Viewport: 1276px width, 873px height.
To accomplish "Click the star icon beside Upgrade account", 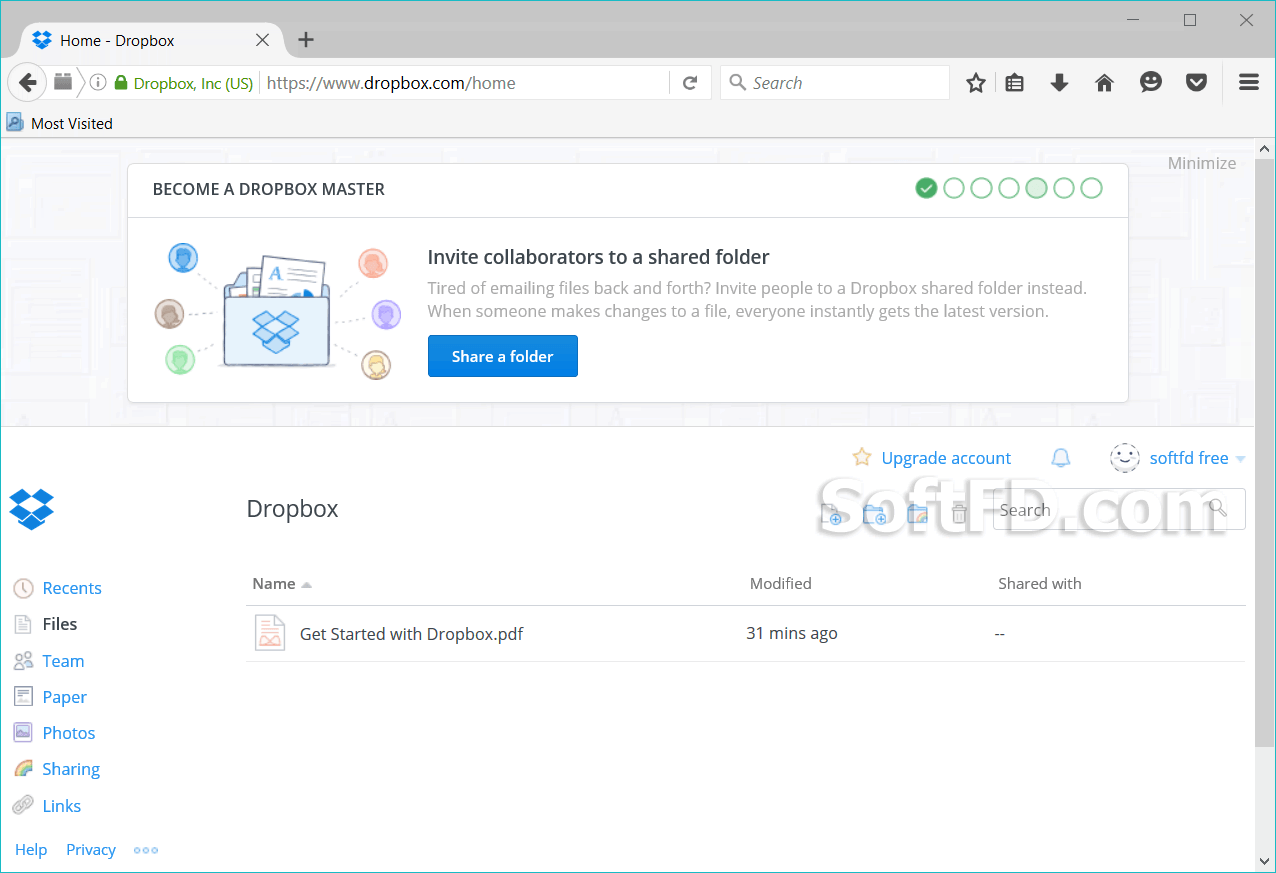I will pyautogui.click(x=862, y=458).
